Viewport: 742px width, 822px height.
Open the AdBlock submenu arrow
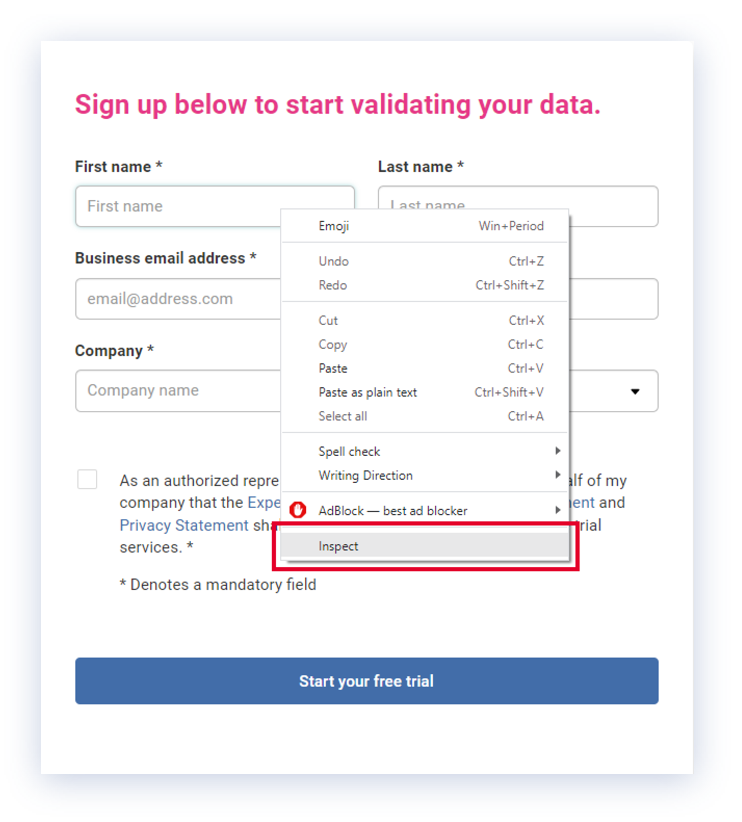point(558,511)
